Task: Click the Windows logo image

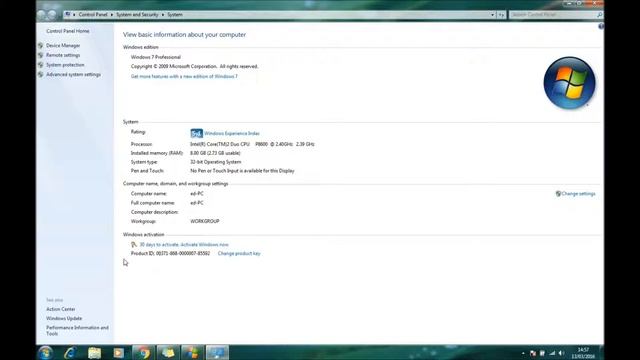Action: pyautogui.click(x=569, y=83)
